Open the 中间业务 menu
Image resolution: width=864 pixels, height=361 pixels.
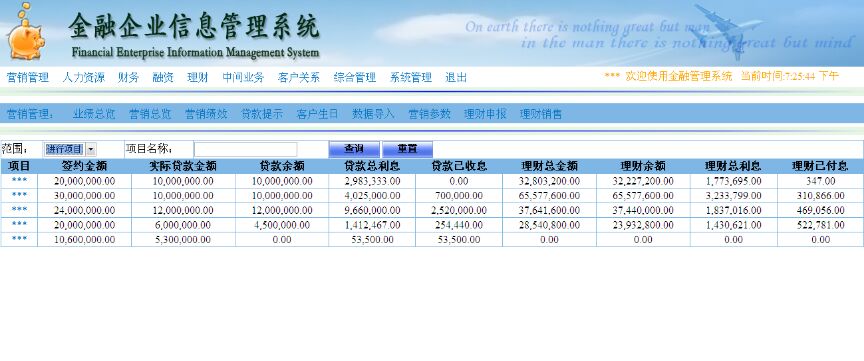tap(243, 78)
